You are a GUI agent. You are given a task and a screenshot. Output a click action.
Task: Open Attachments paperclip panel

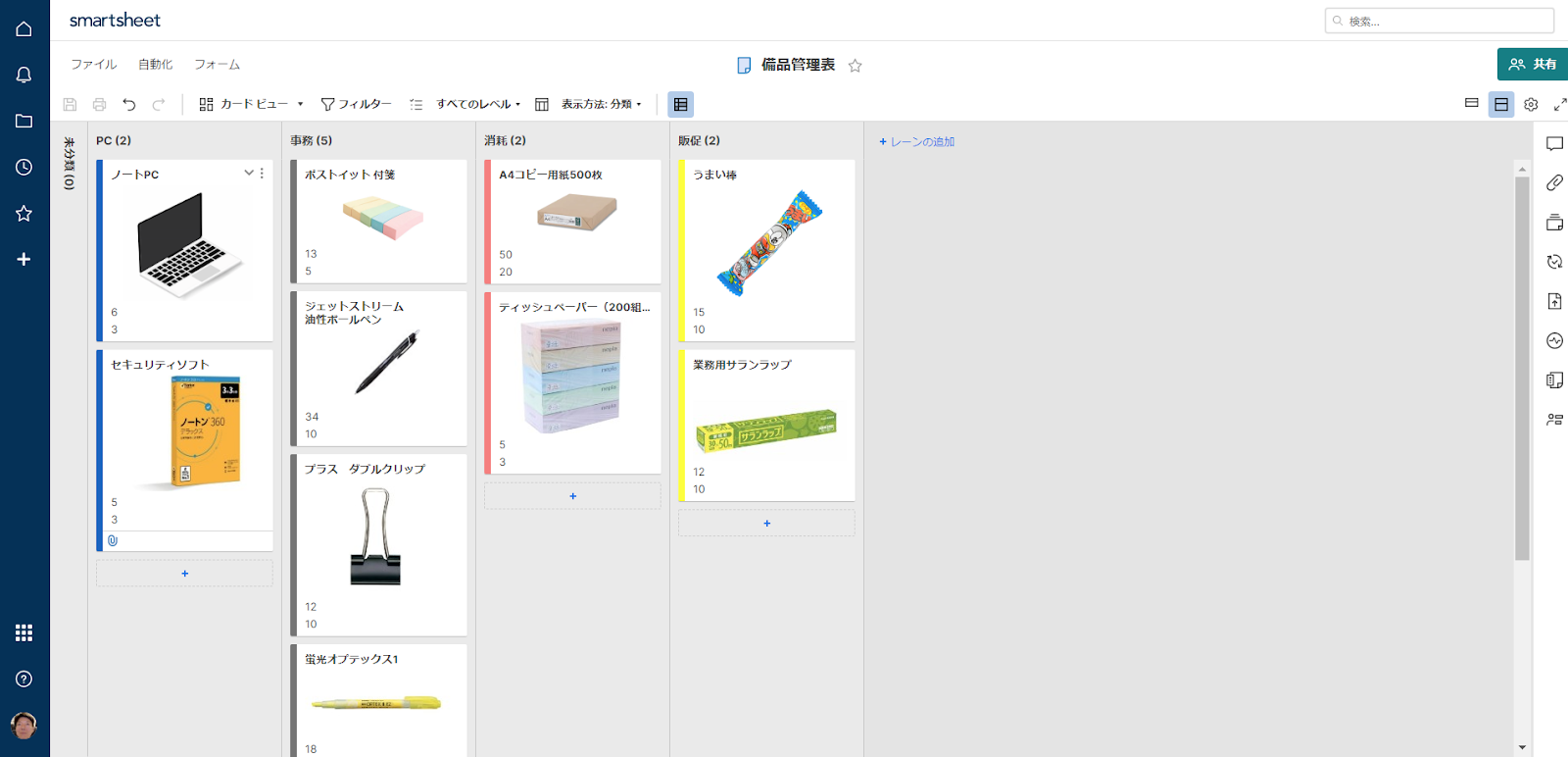pyautogui.click(x=1554, y=183)
